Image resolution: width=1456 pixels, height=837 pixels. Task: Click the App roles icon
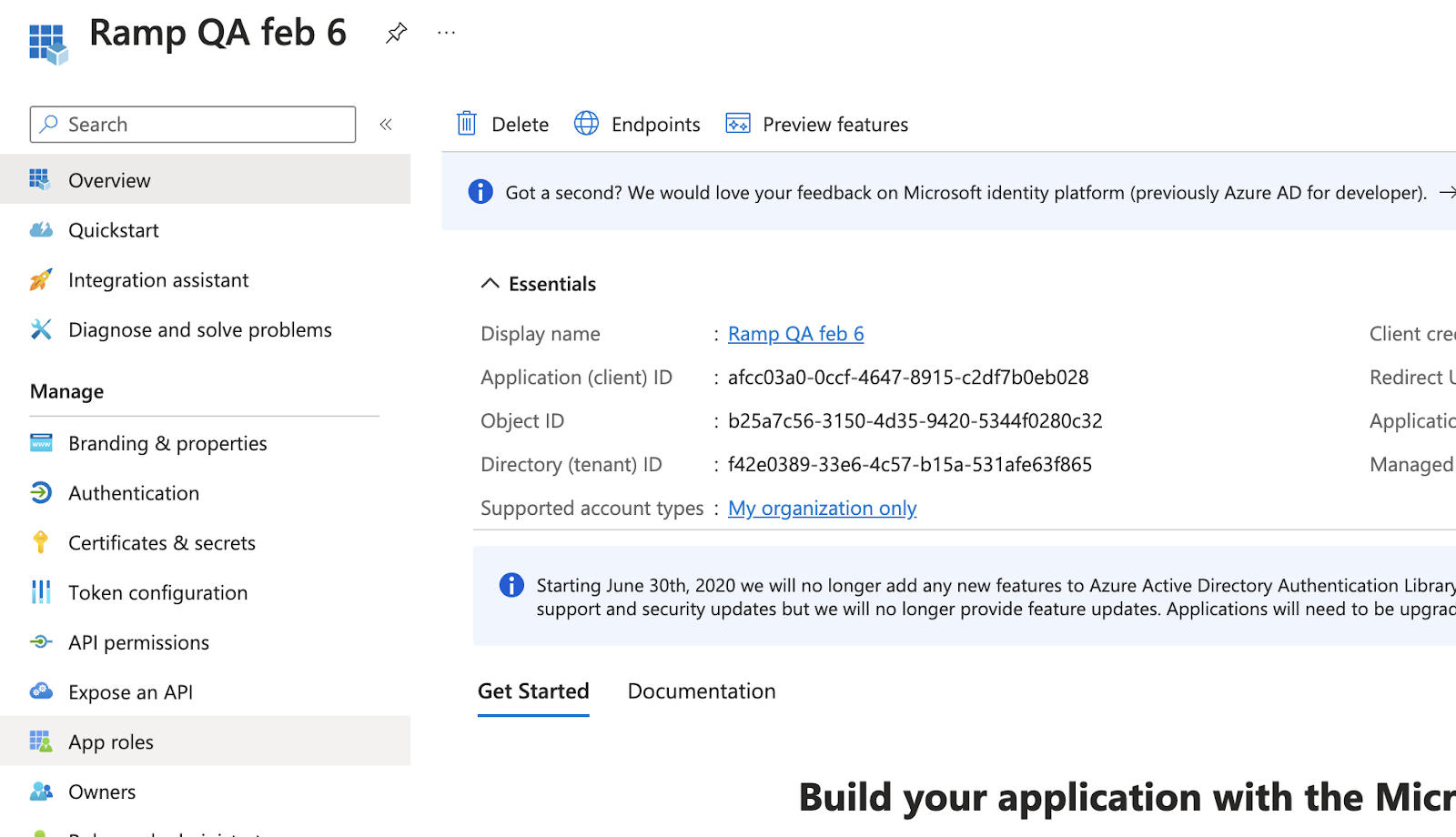point(41,741)
